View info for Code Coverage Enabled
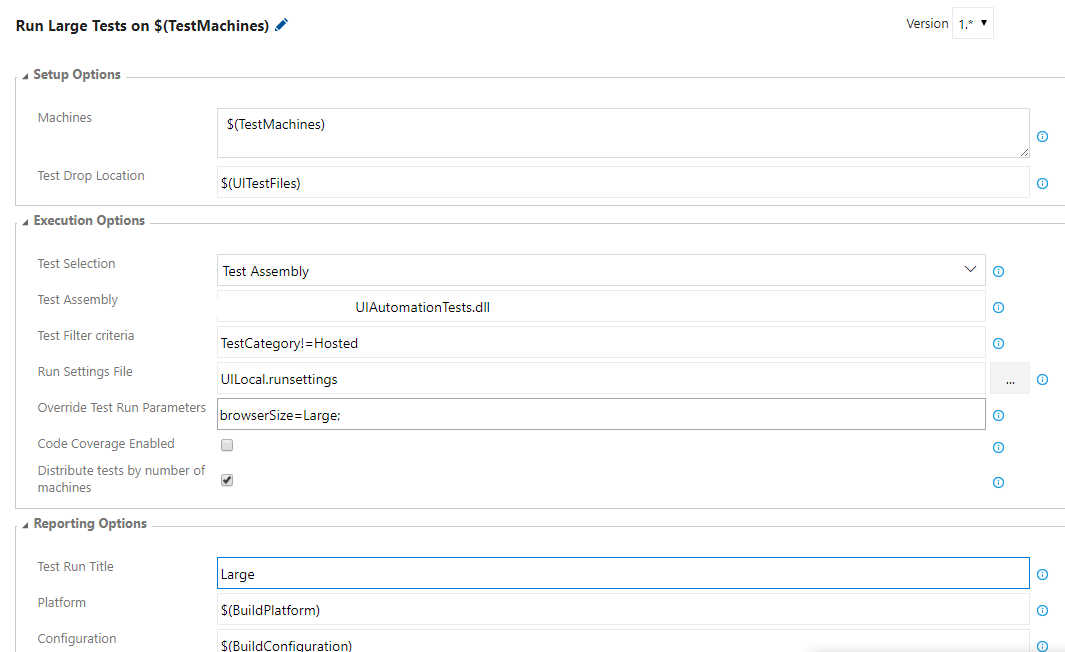The width and height of the screenshot is (1065, 652). [998, 447]
